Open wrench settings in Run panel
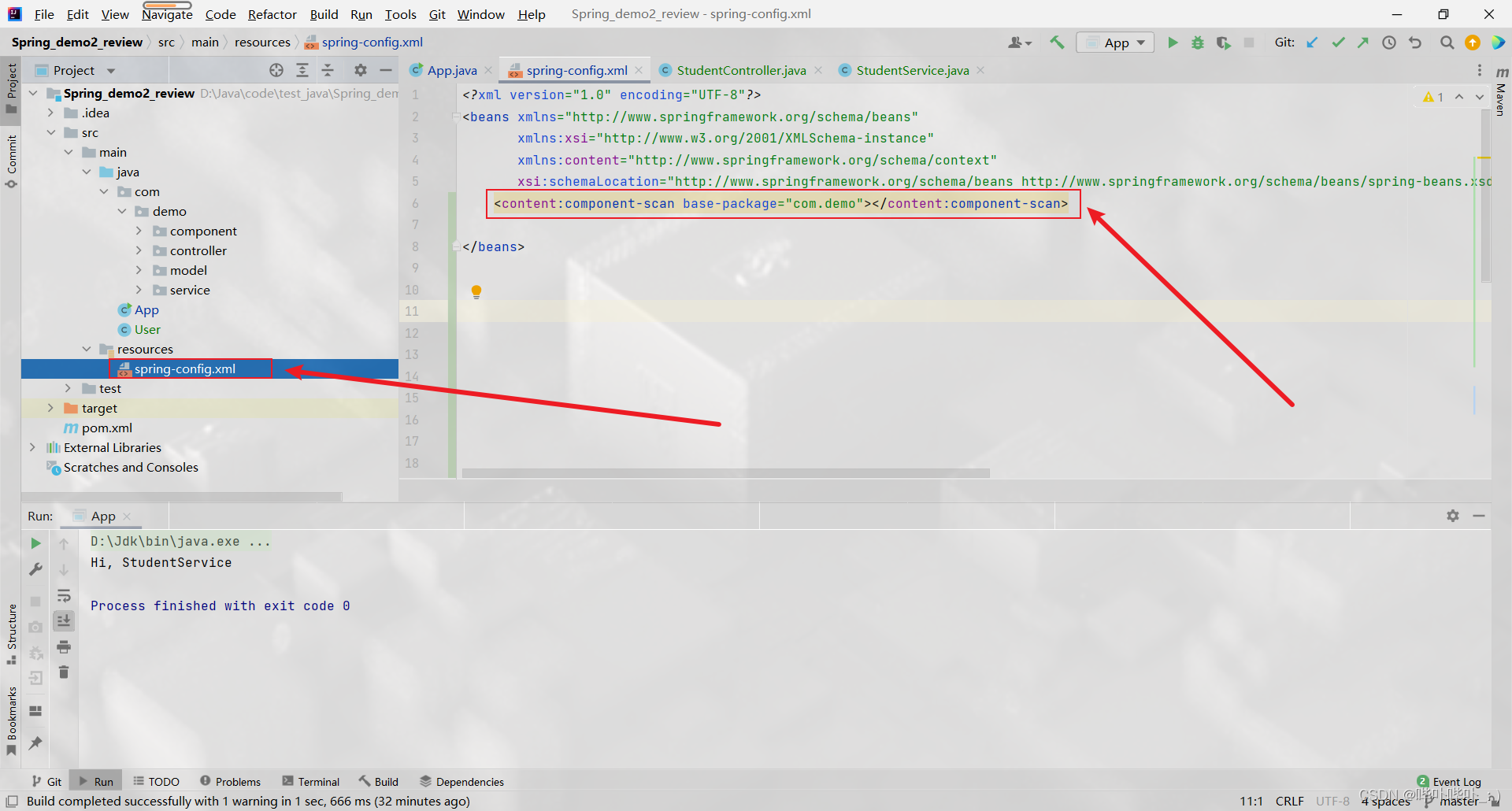This screenshot has height=811, width=1512. (35, 569)
